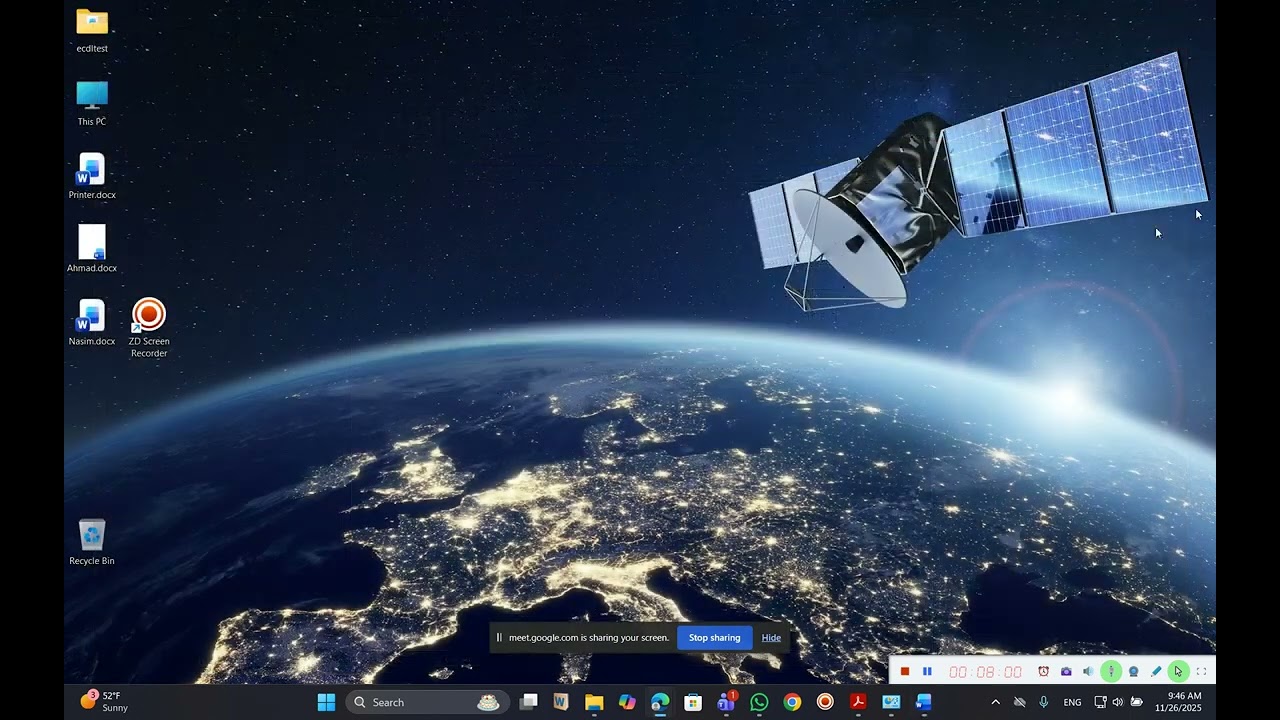
Task: Open Task View from the taskbar
Action: pyautogui.click(x=529, y=702)
